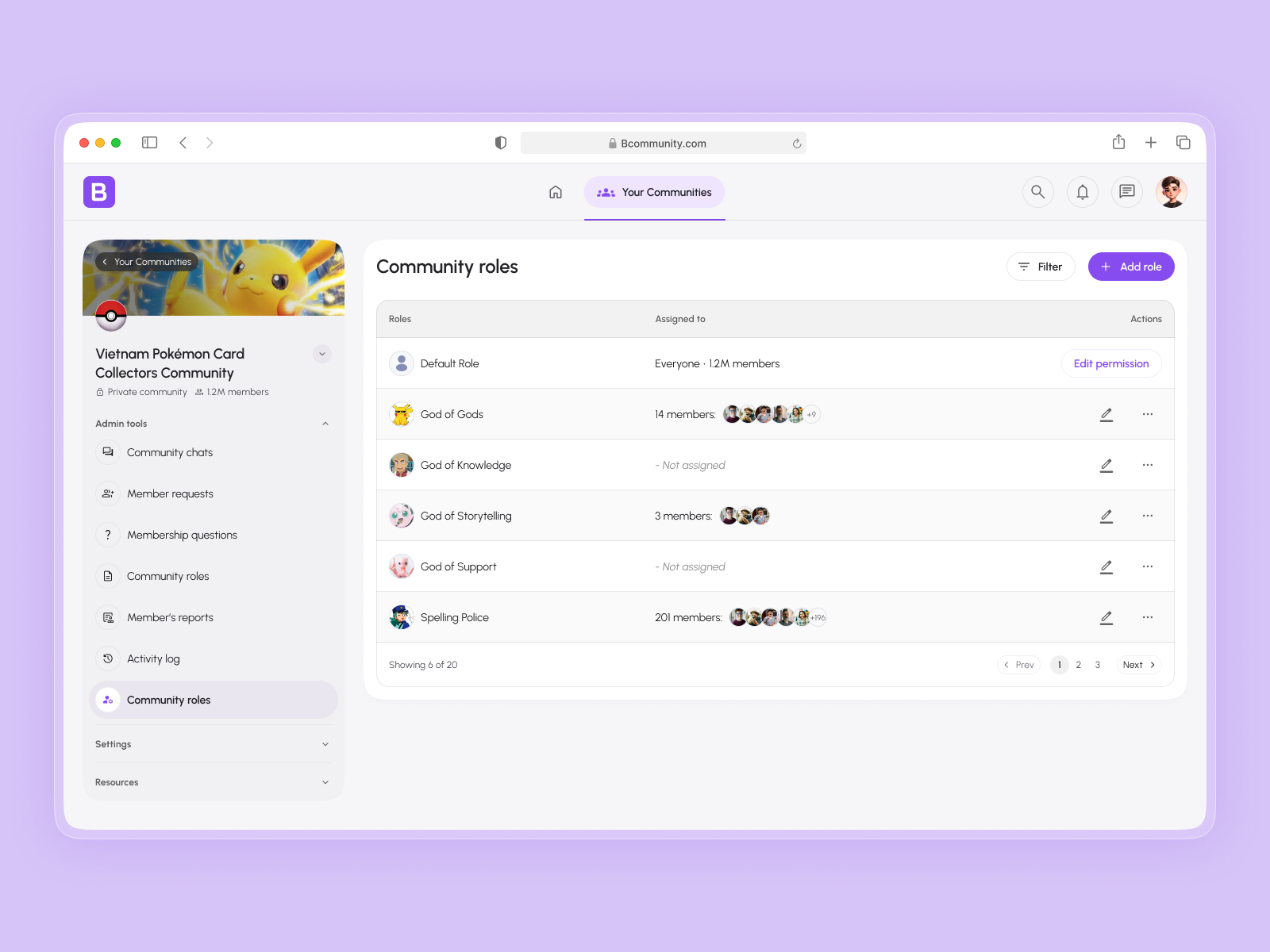
Task: Click the Add role button
Action: tap(1131, 267)
